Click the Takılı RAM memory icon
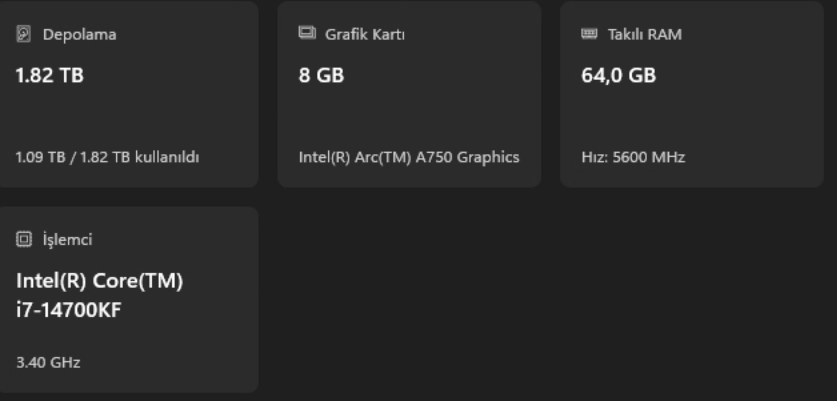This screenshot has width=837, height=401. tap(589, 34)
